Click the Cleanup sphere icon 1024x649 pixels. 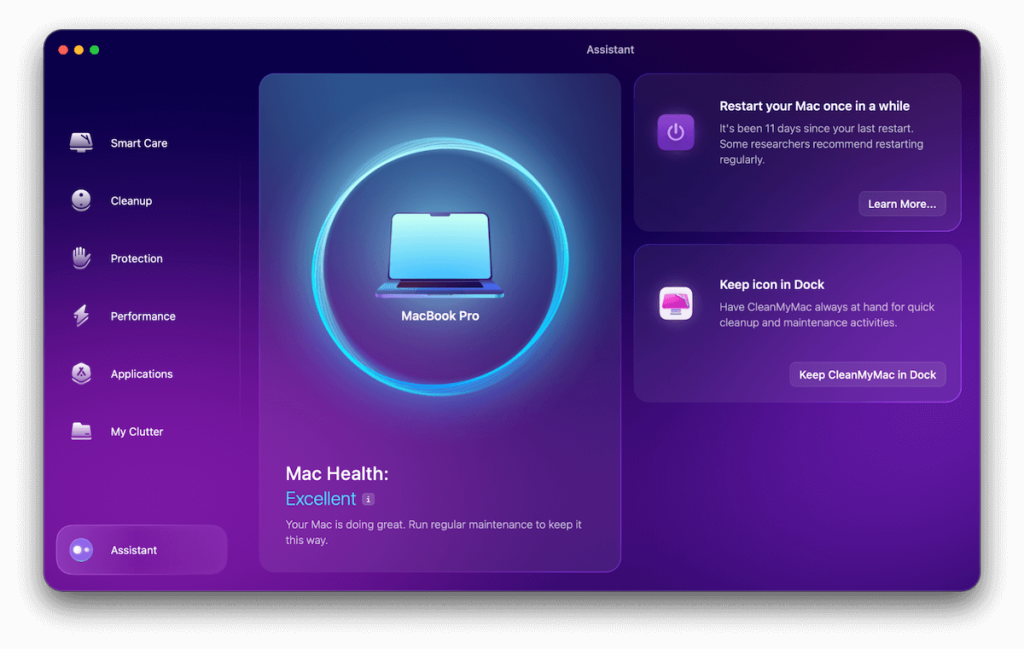tap(81, 200)
